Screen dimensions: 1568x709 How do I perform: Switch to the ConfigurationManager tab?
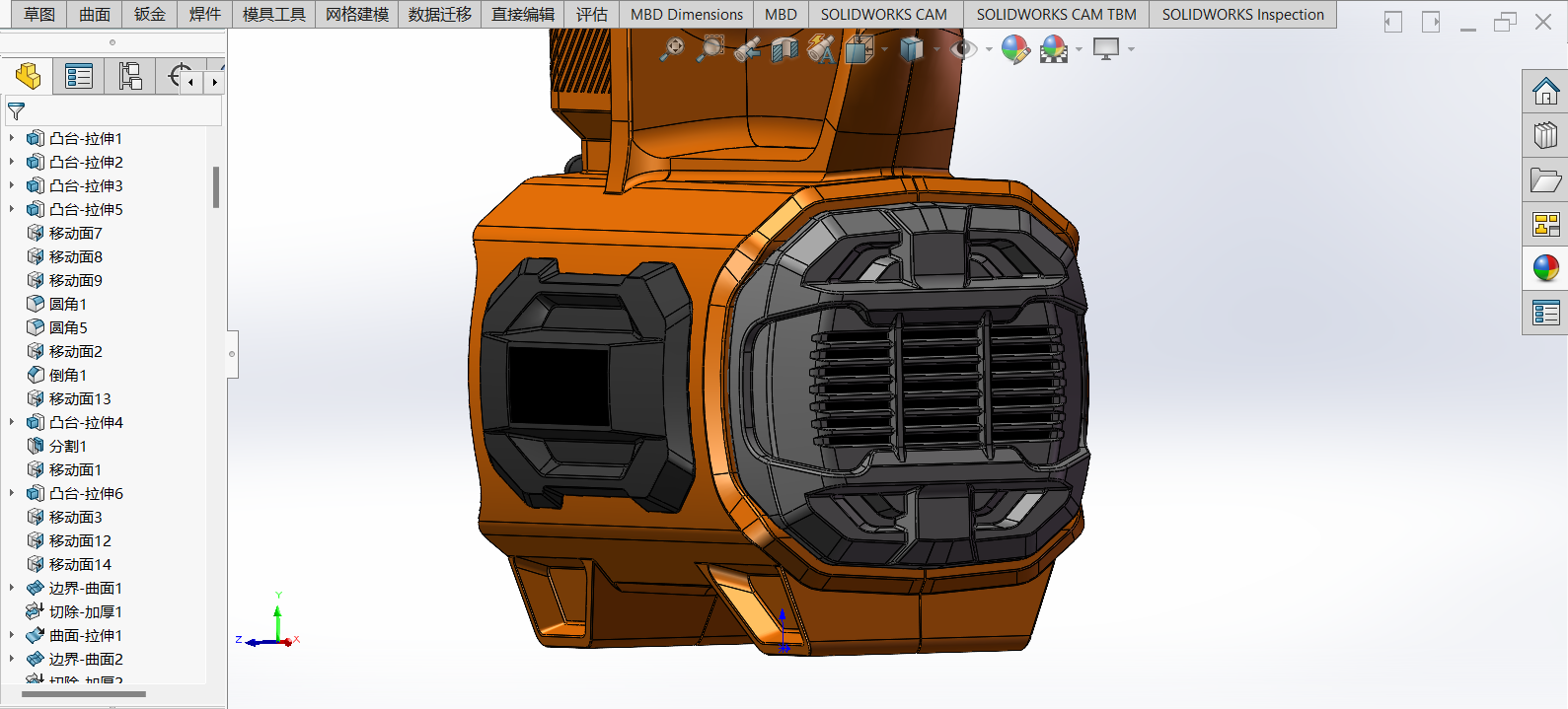[130, 76]
